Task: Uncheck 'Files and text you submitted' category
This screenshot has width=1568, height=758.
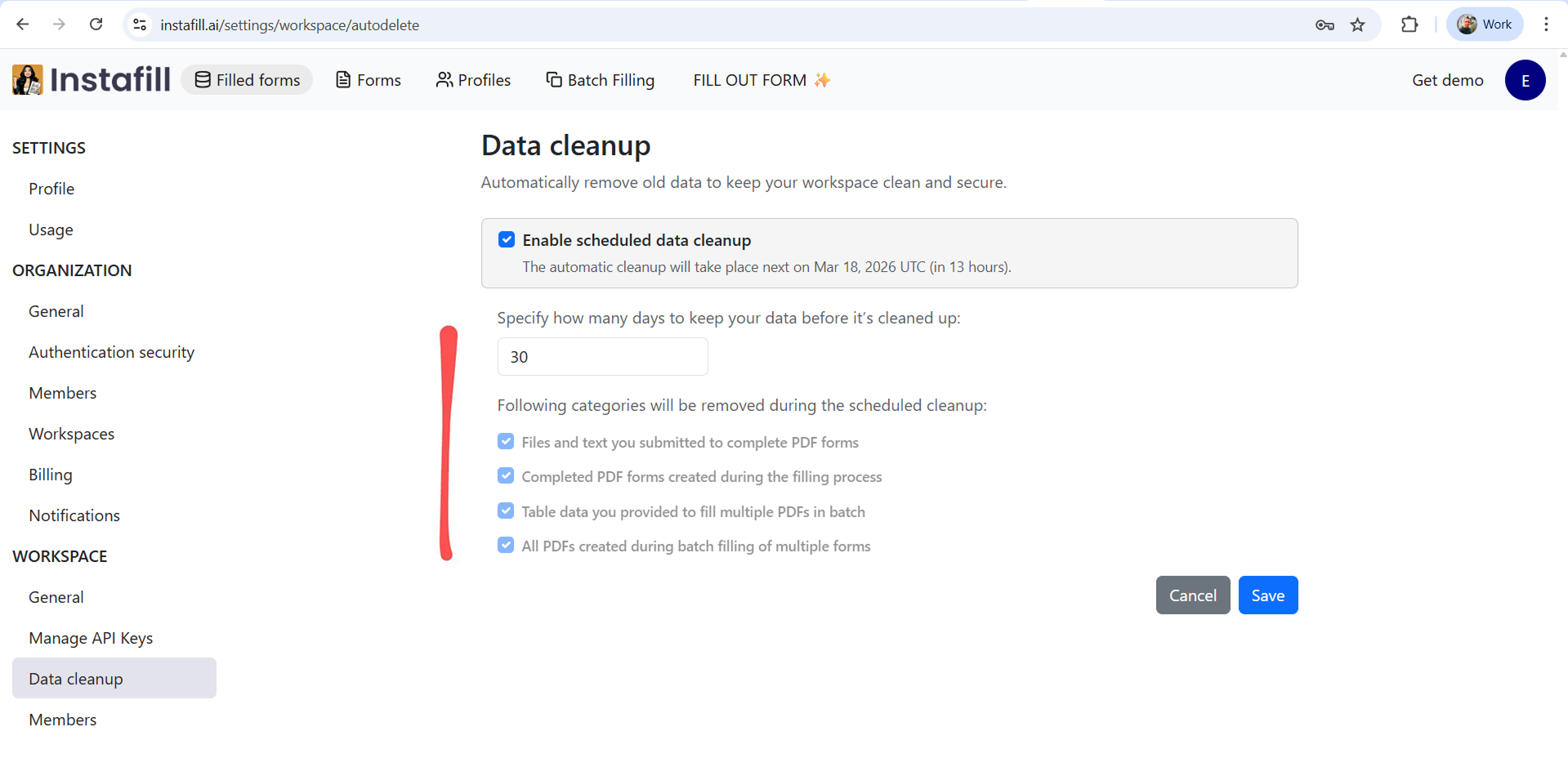Action: pos(506,441)
